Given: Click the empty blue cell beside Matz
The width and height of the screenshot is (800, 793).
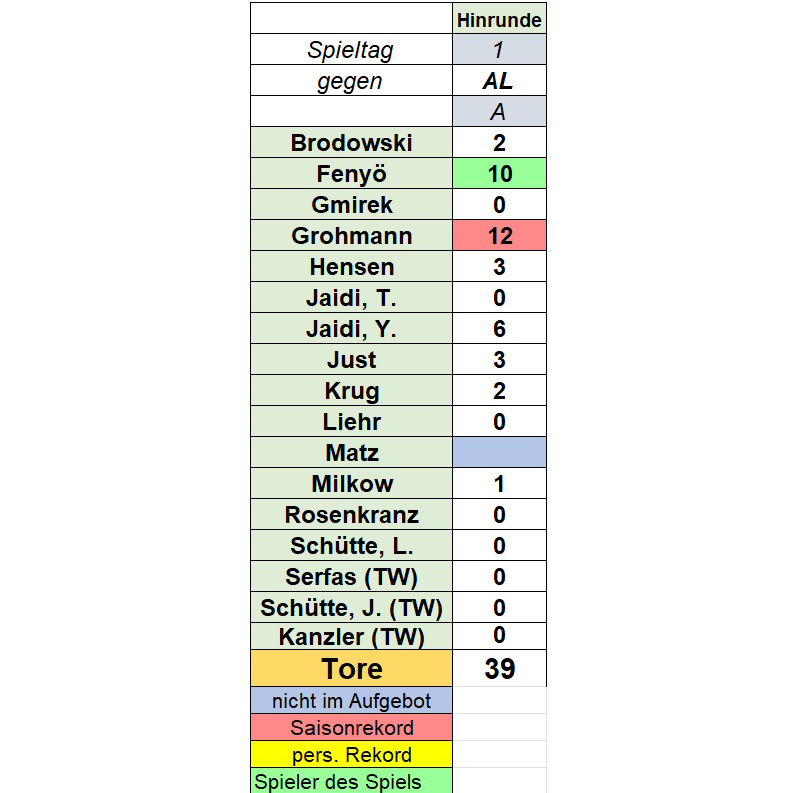Looking at the screenshot, I should click(499, 453).
